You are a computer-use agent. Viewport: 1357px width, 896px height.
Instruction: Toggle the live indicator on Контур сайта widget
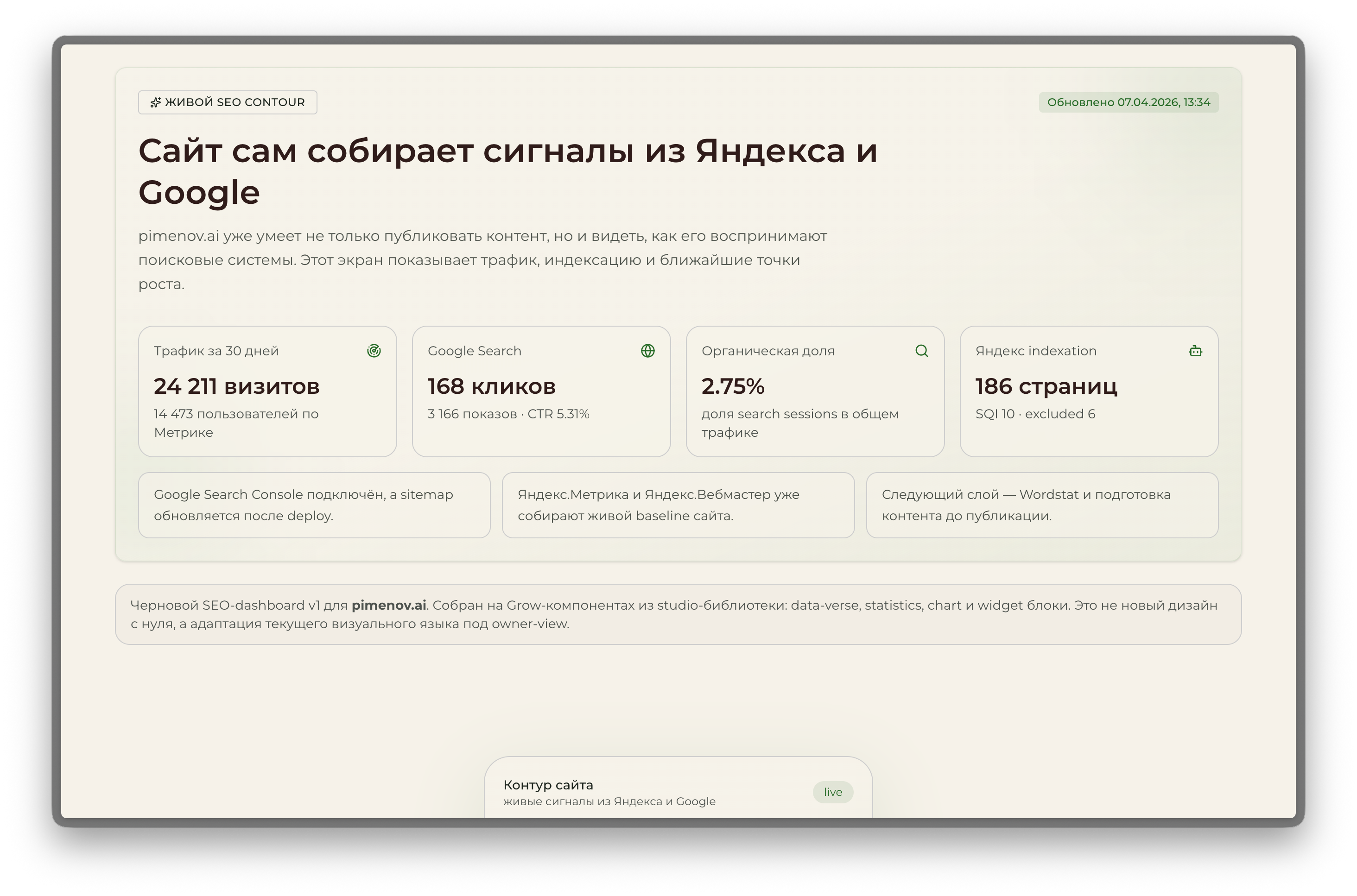(x=833, y=792)
